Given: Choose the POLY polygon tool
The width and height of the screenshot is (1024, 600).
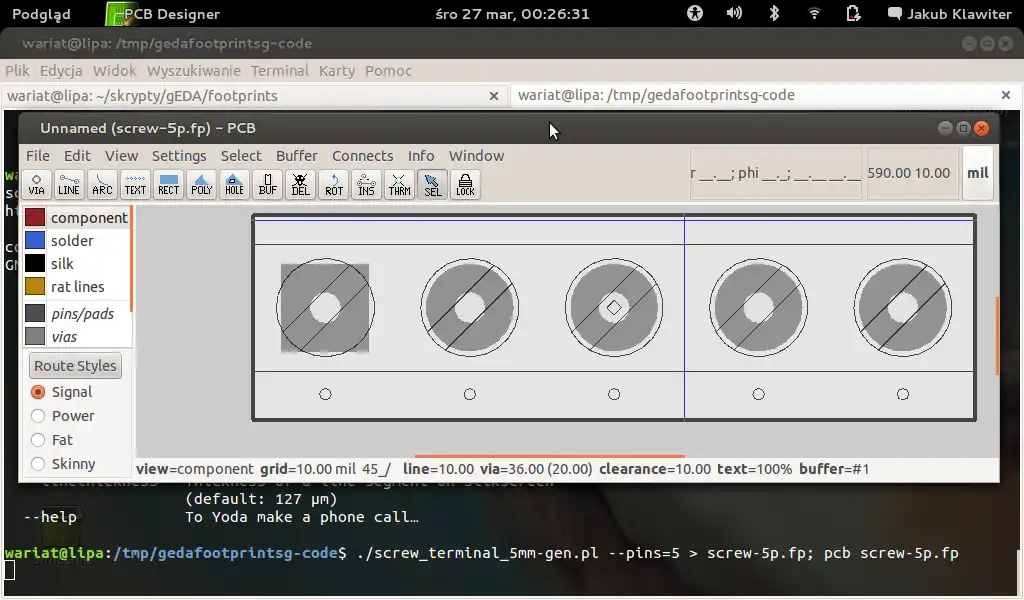Looking at the screenshot, I should point(201,185).
